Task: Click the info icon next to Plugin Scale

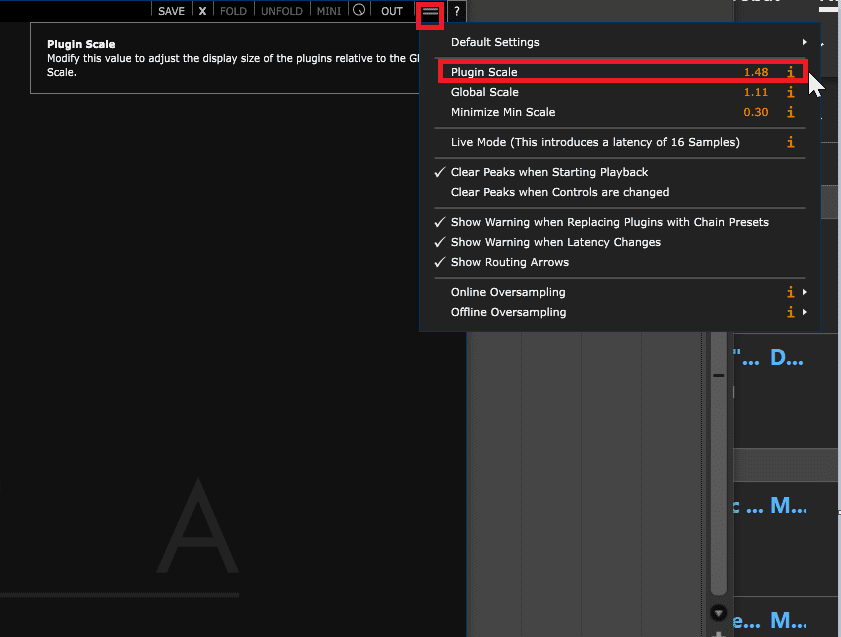Action: (790, 71)
